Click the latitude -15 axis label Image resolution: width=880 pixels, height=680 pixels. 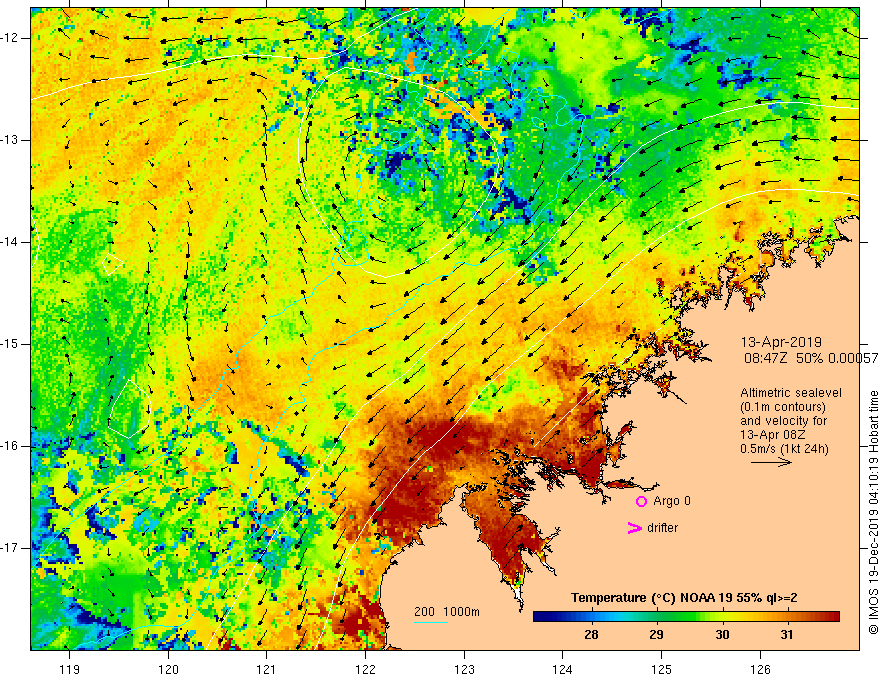(10, 344)
